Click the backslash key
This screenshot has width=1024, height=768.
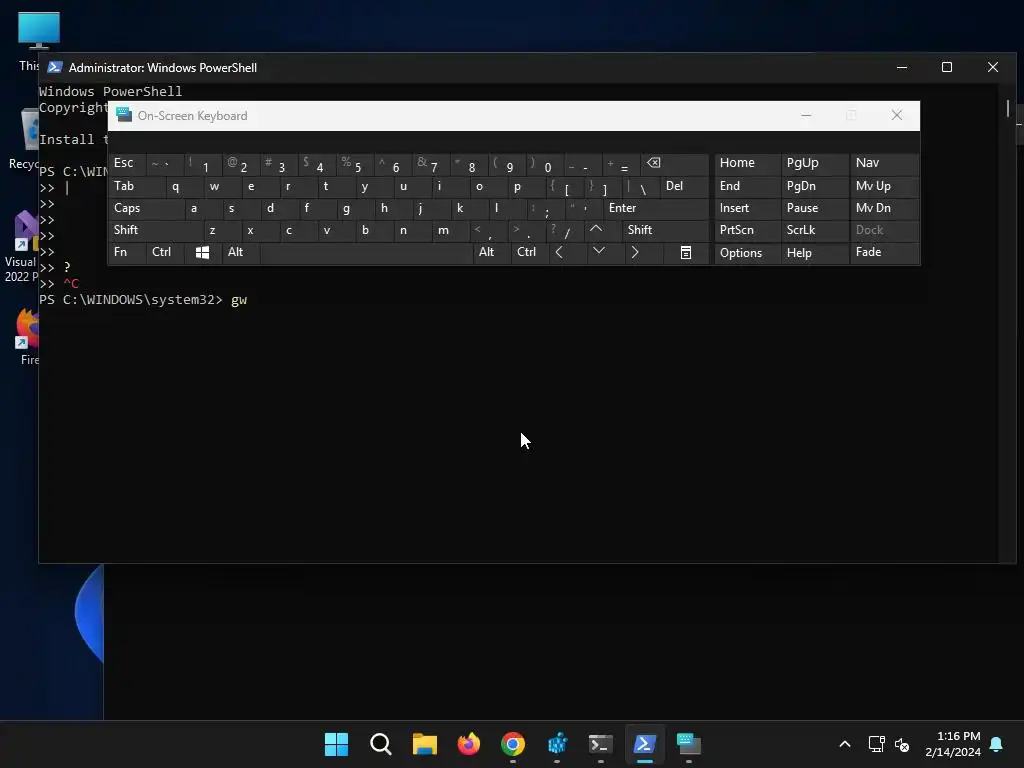642,186
